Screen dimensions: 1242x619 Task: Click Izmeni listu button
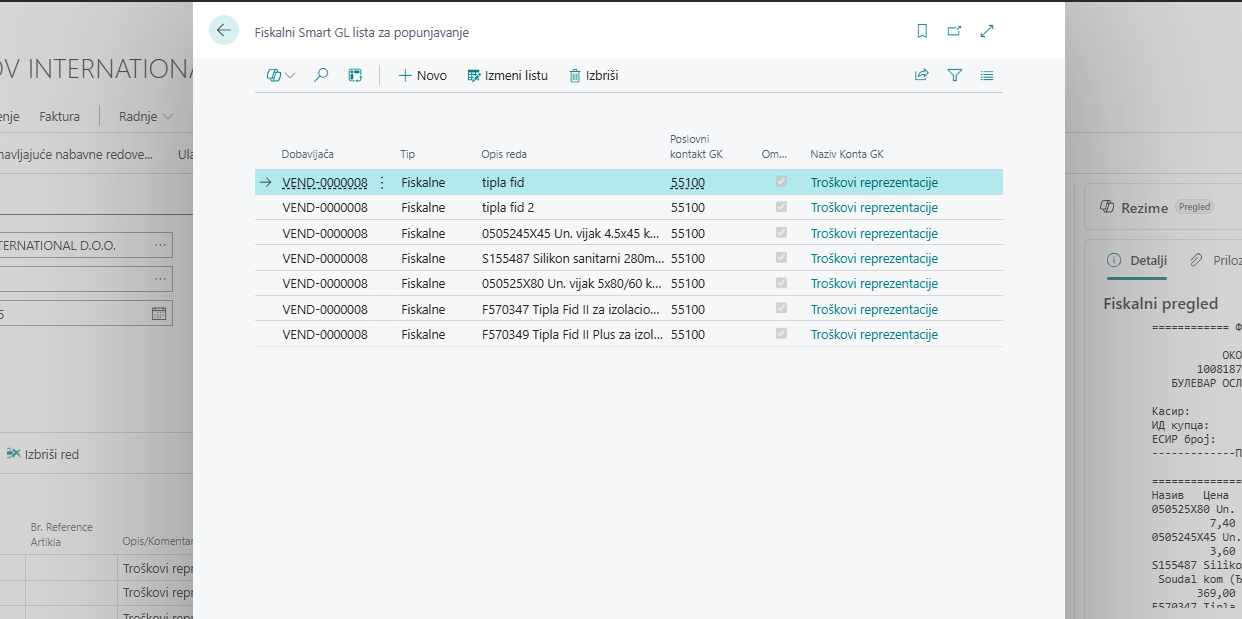point(507,75)
